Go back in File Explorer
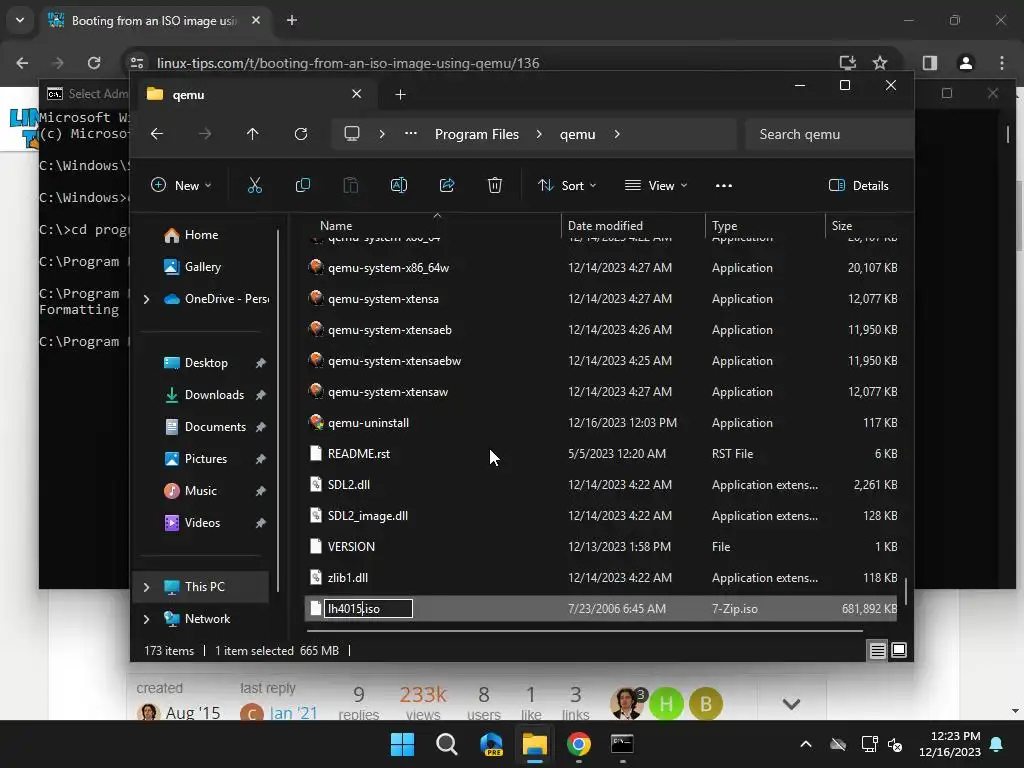Image resolution: width=1024 pixels, height=768 pixels. coord(157,134)
